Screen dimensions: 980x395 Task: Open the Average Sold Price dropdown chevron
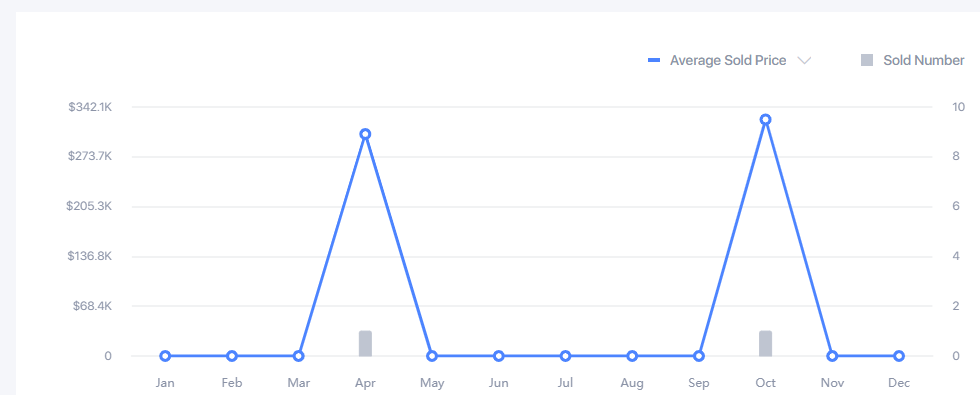pos(804,61)
